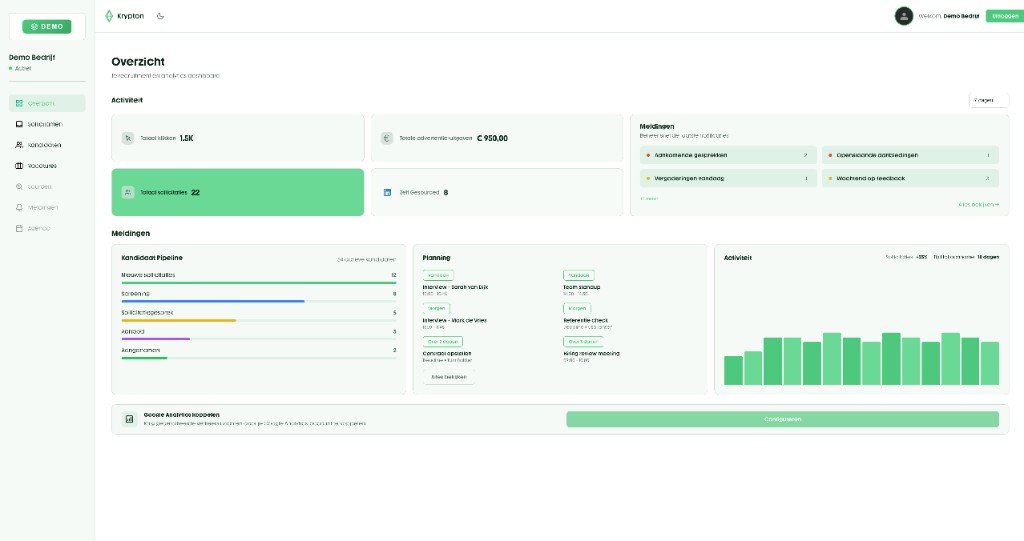Click the Kandidaten people icon in the sidebar
The height and width of the screenshot is (541, 1024).
click(x=19, y=145)
